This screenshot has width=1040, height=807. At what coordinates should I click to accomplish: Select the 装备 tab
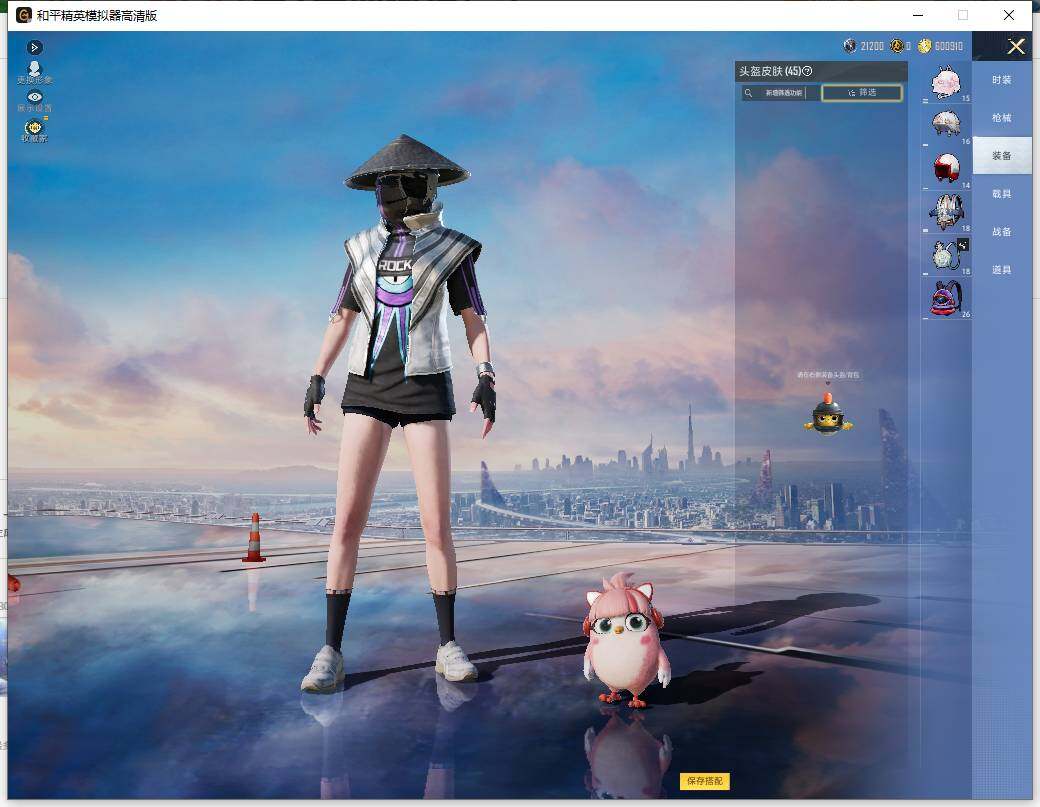1002,155
